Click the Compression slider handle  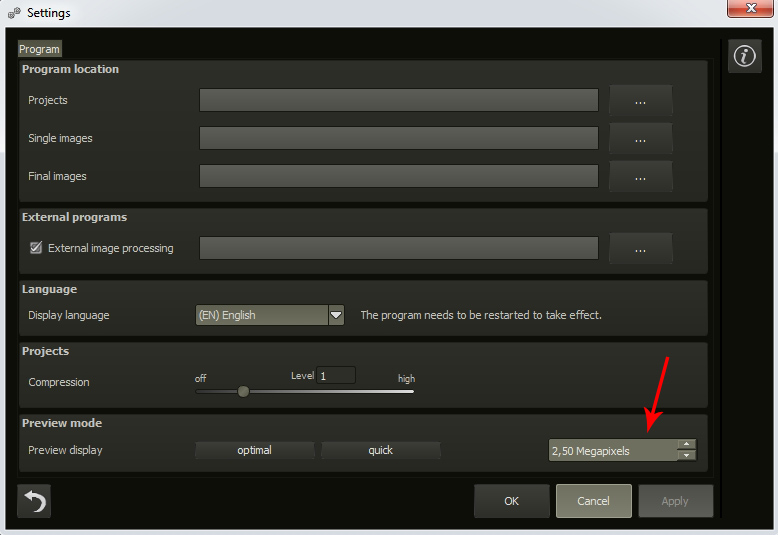click(243, 391)
